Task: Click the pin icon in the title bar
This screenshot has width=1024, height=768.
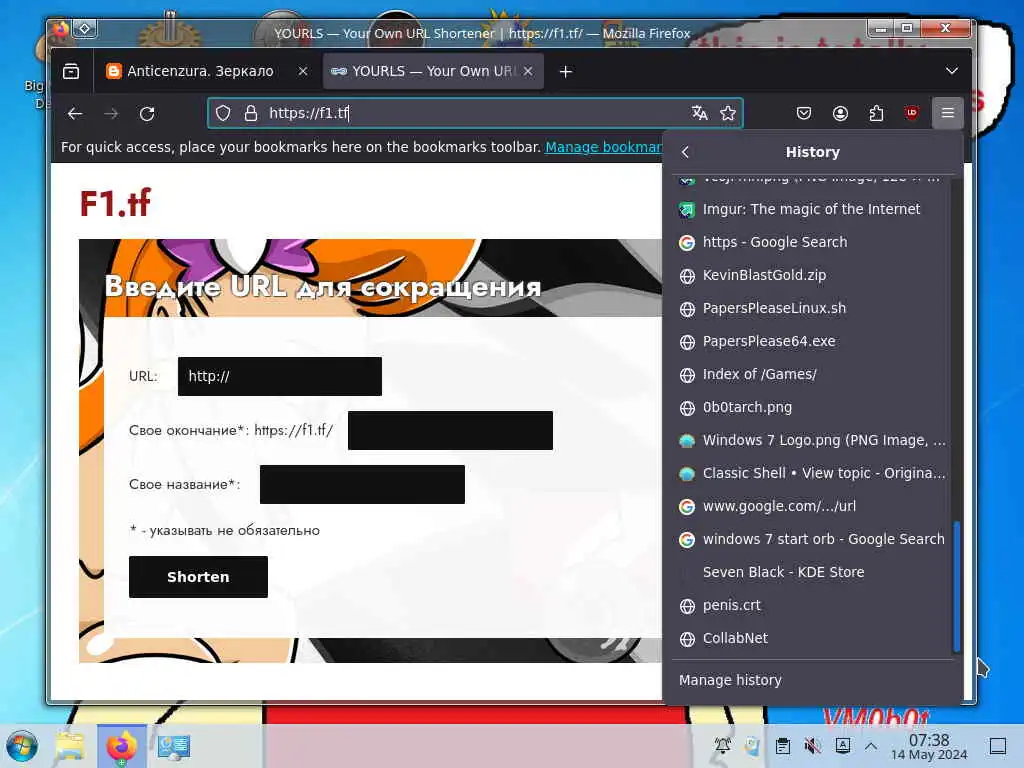Action: [85, 29]
